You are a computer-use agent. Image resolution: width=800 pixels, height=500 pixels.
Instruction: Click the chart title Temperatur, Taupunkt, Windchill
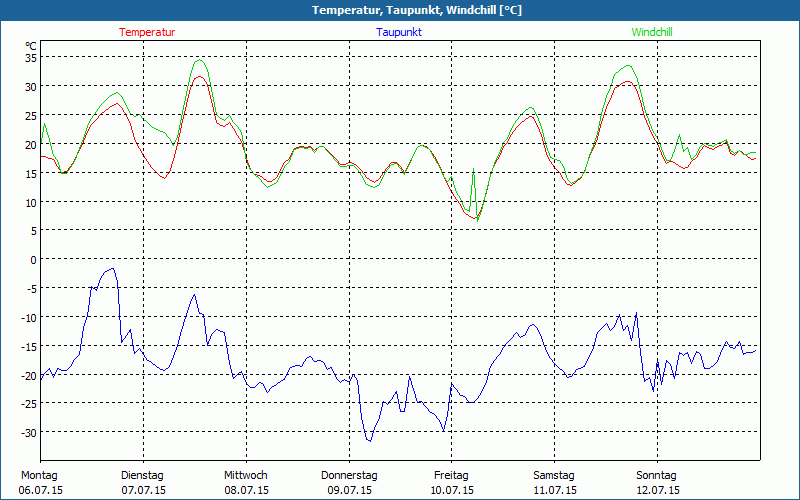click(417, 10)
